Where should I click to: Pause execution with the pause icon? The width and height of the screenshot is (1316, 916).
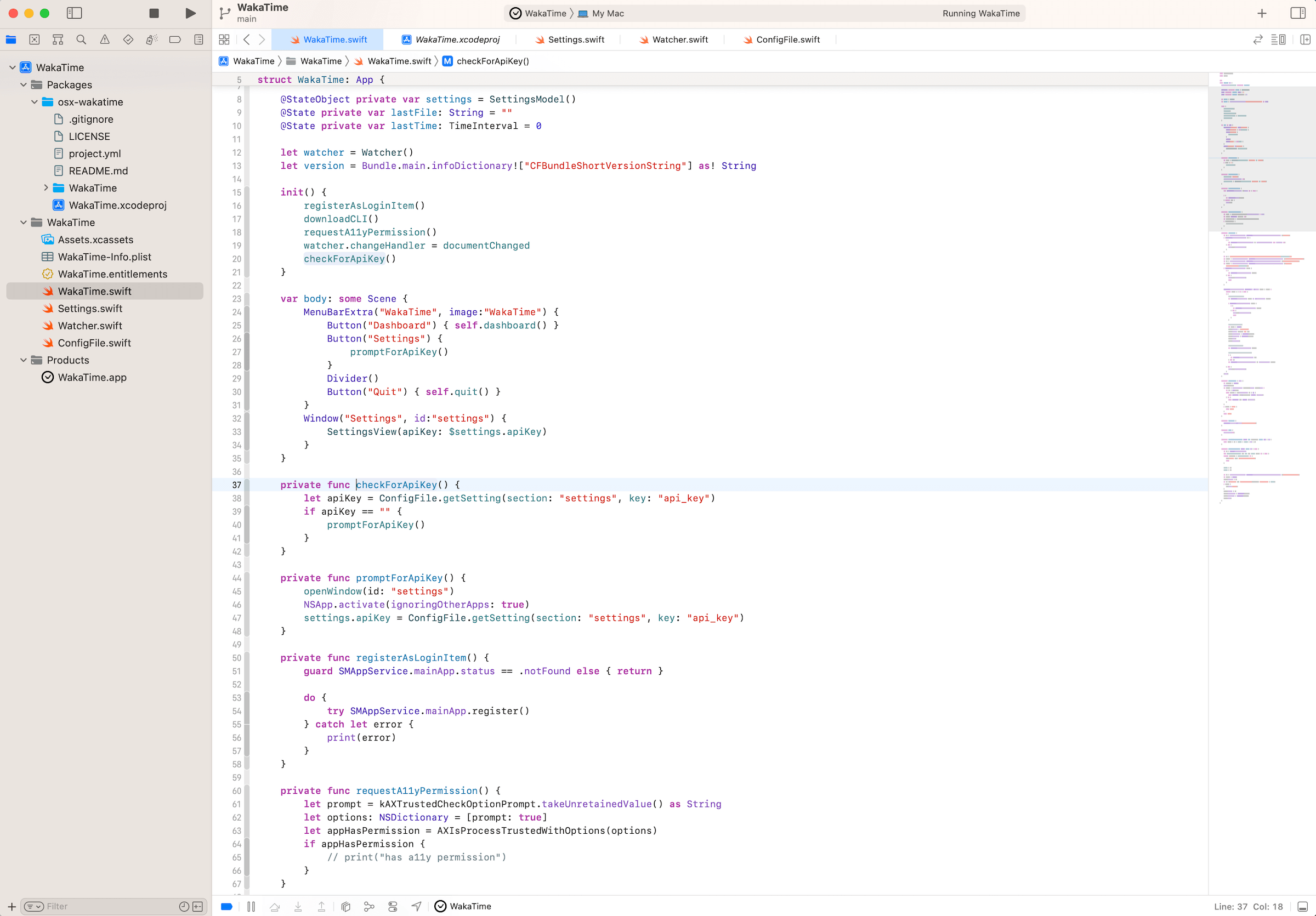251,906
